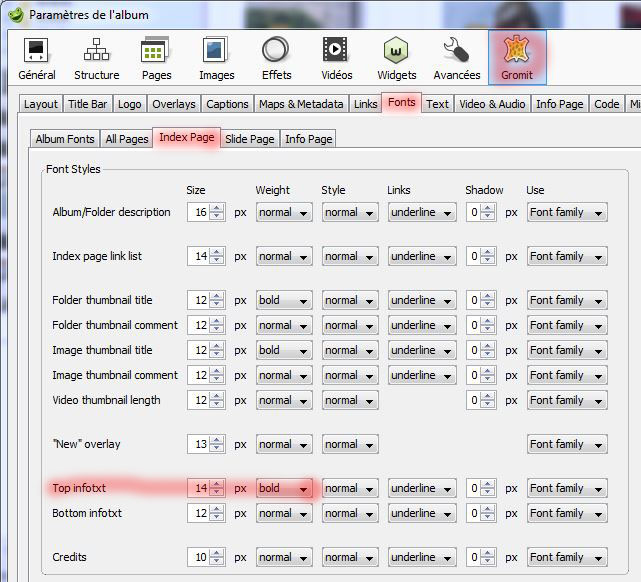Increase Size stepper for Index page link list
Image resolution: width=641 pixels, height=582 pixels.
(217, 252)
